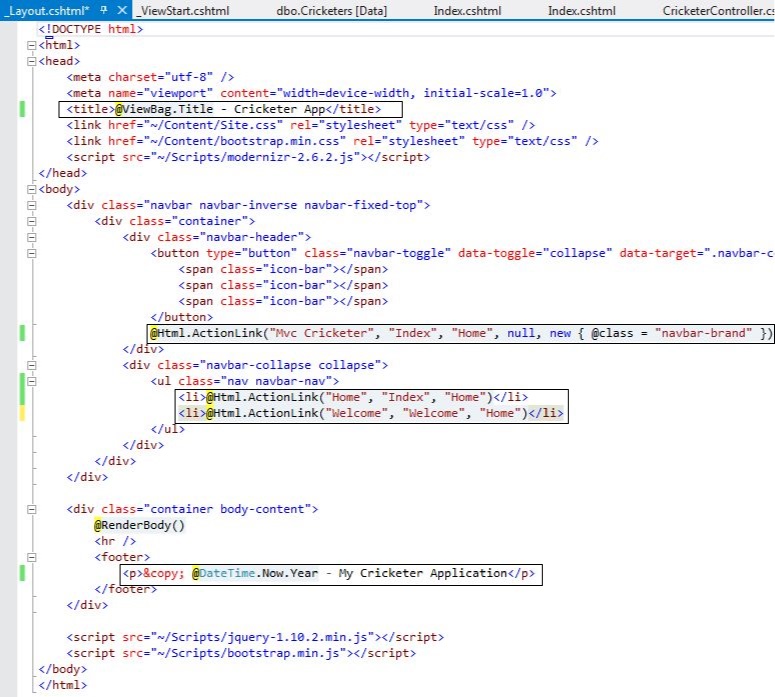
Task: Collapse the body-content container div
Action: (x=32, y=509)
